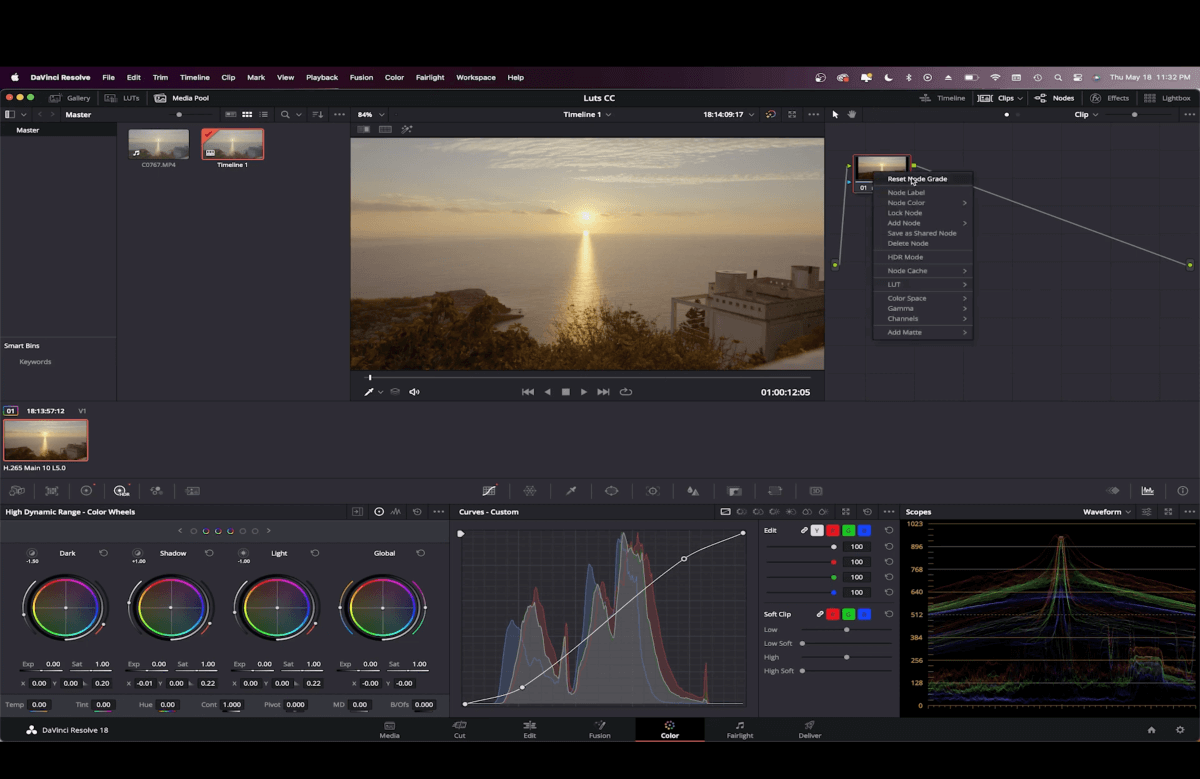Open the project settings gear
Image resolution: width=1200 pixels, height=779 pixels.
click(x=1180, y=730)
